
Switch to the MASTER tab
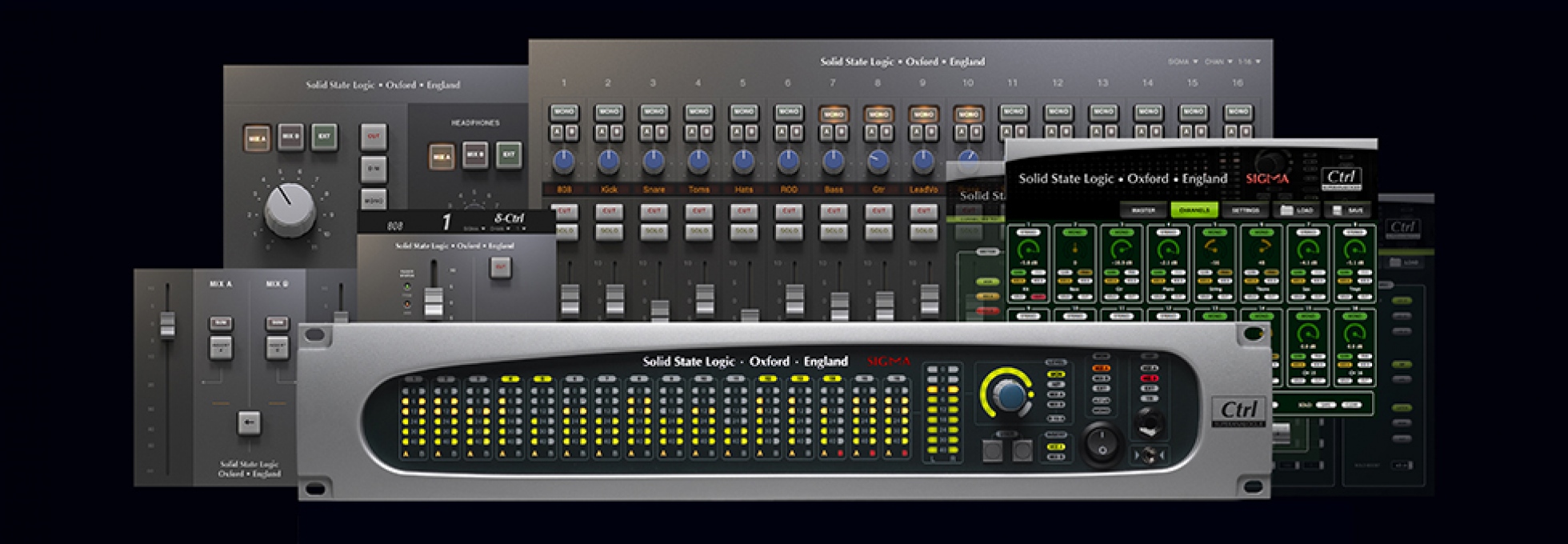click(1143, 210)
